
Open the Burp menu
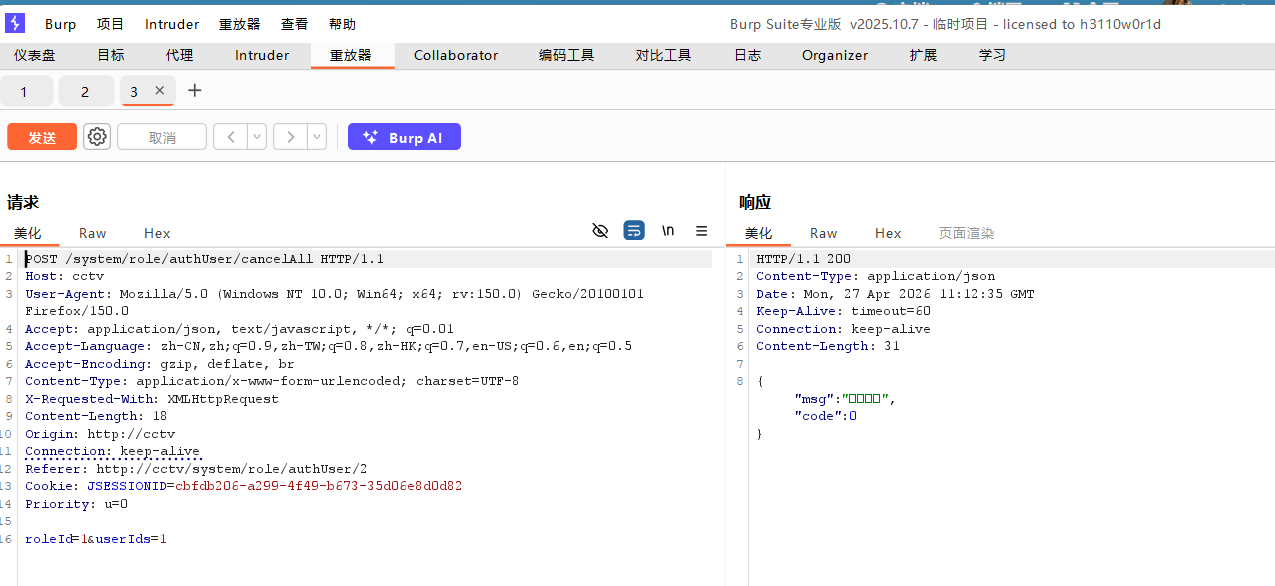60,24
